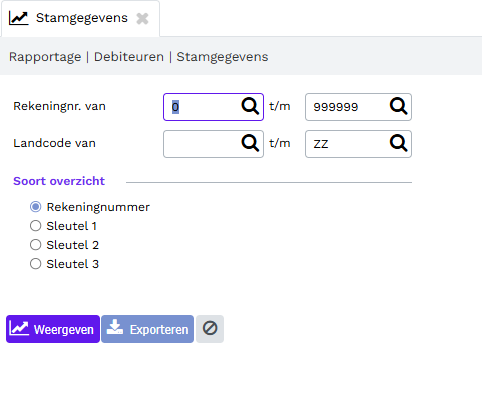
Task: Open lookup for Rekeningnr. t/m 999999 field
Action: [x=398, y=106]
